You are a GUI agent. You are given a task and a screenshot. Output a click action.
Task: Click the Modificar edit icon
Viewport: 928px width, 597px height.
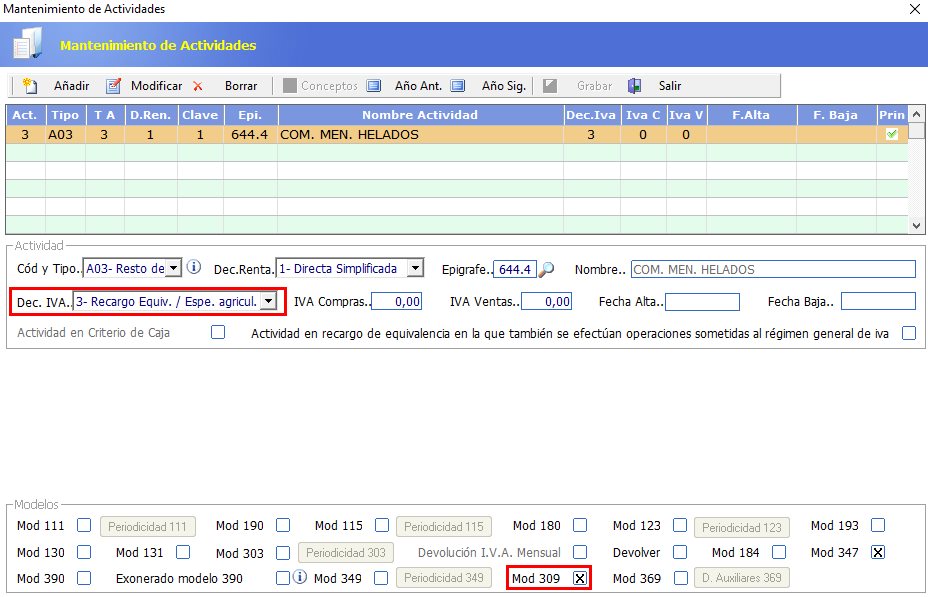(x=114, y=86)
